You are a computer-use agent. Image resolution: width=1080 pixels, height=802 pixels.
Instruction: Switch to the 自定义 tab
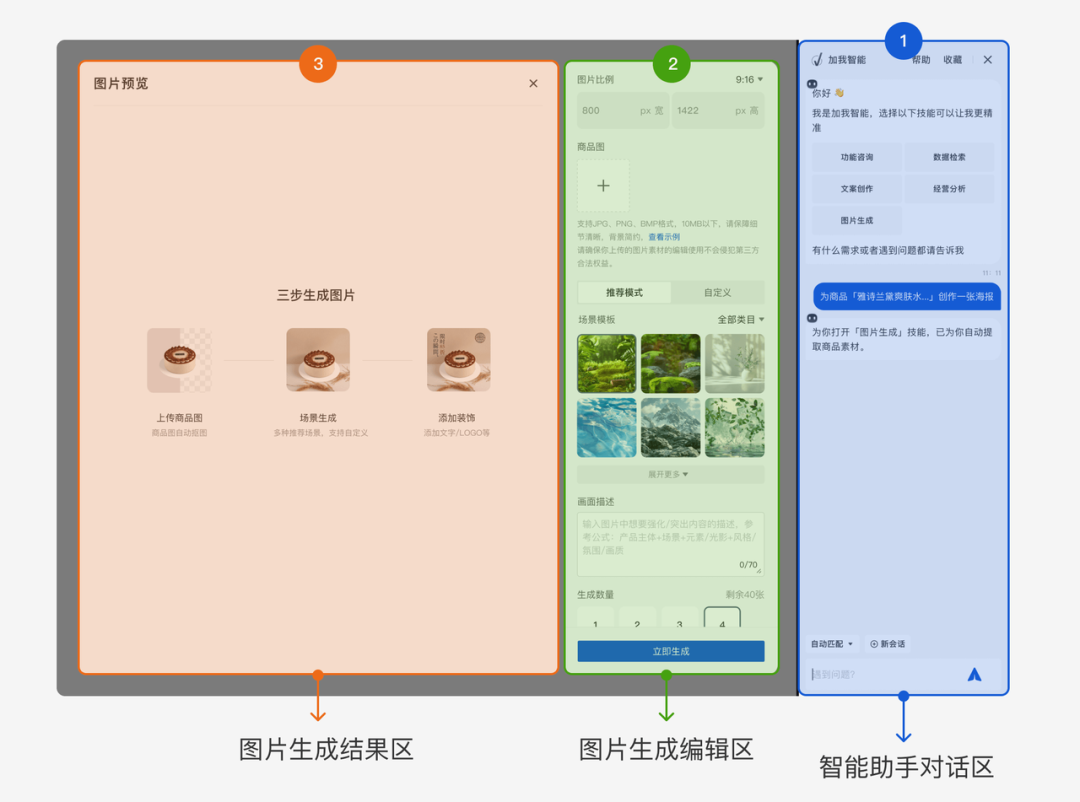point(719,292)
